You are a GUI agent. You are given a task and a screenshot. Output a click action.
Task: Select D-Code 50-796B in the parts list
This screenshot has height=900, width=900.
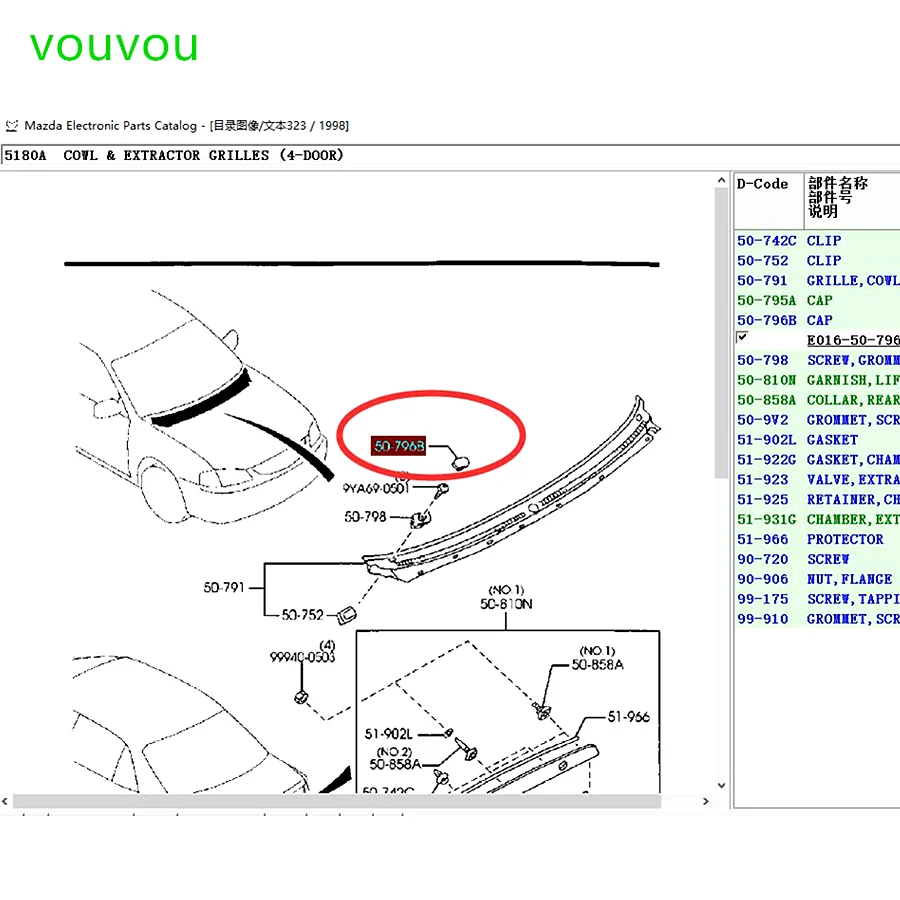[766, 320]
